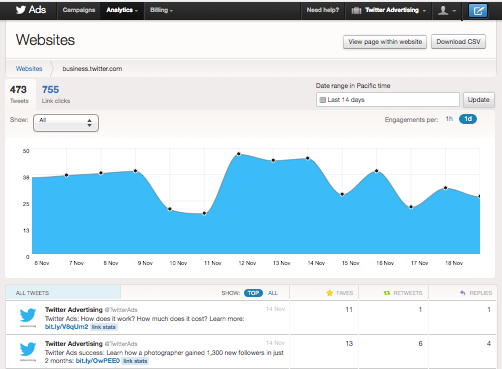Select the ALL TWEETS tab
Image resolution: width=502 pixels, height=369 pixels.
(x=63, y=293)
